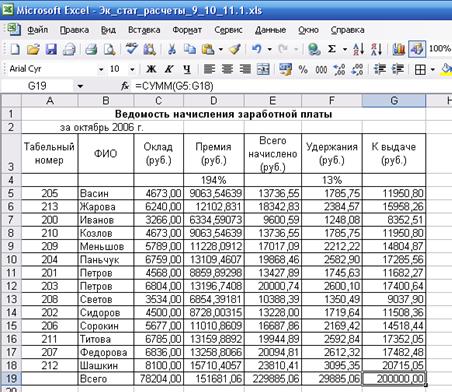Toggle align left

(x=209, y=69)
